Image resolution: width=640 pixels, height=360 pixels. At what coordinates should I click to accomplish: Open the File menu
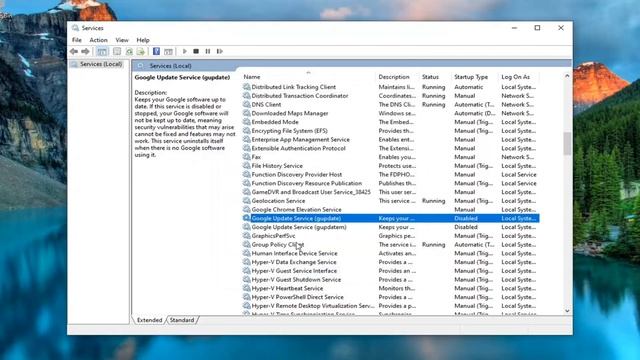(77, 40)
